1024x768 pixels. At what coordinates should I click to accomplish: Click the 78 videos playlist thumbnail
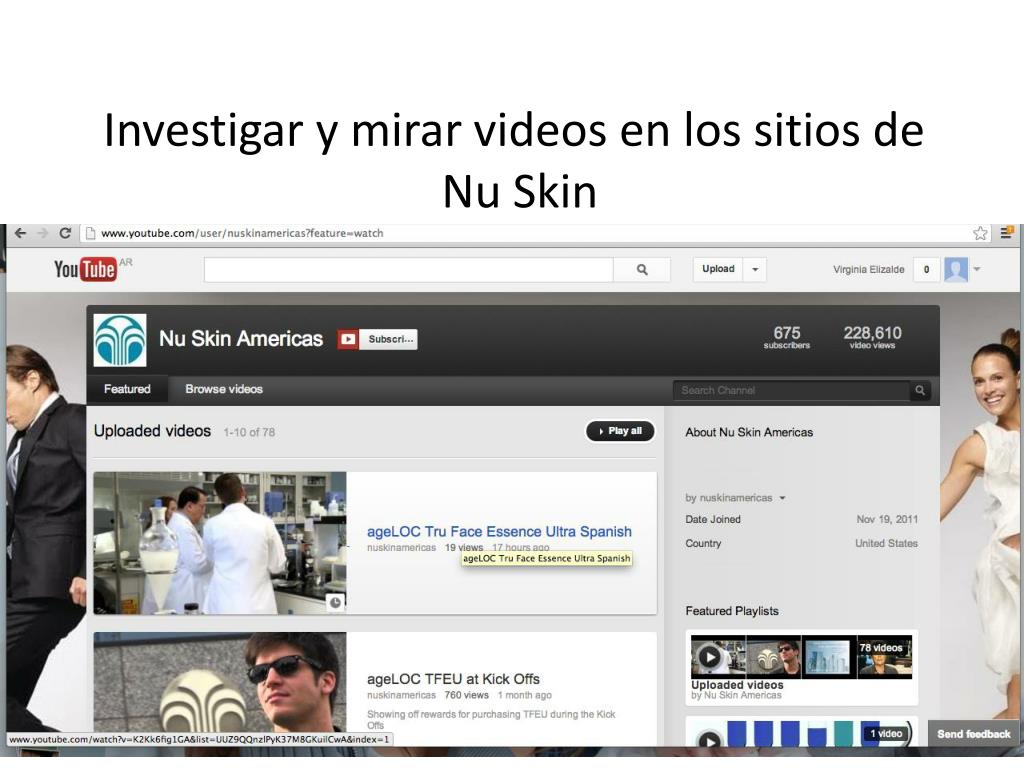[x=801, y=657]
